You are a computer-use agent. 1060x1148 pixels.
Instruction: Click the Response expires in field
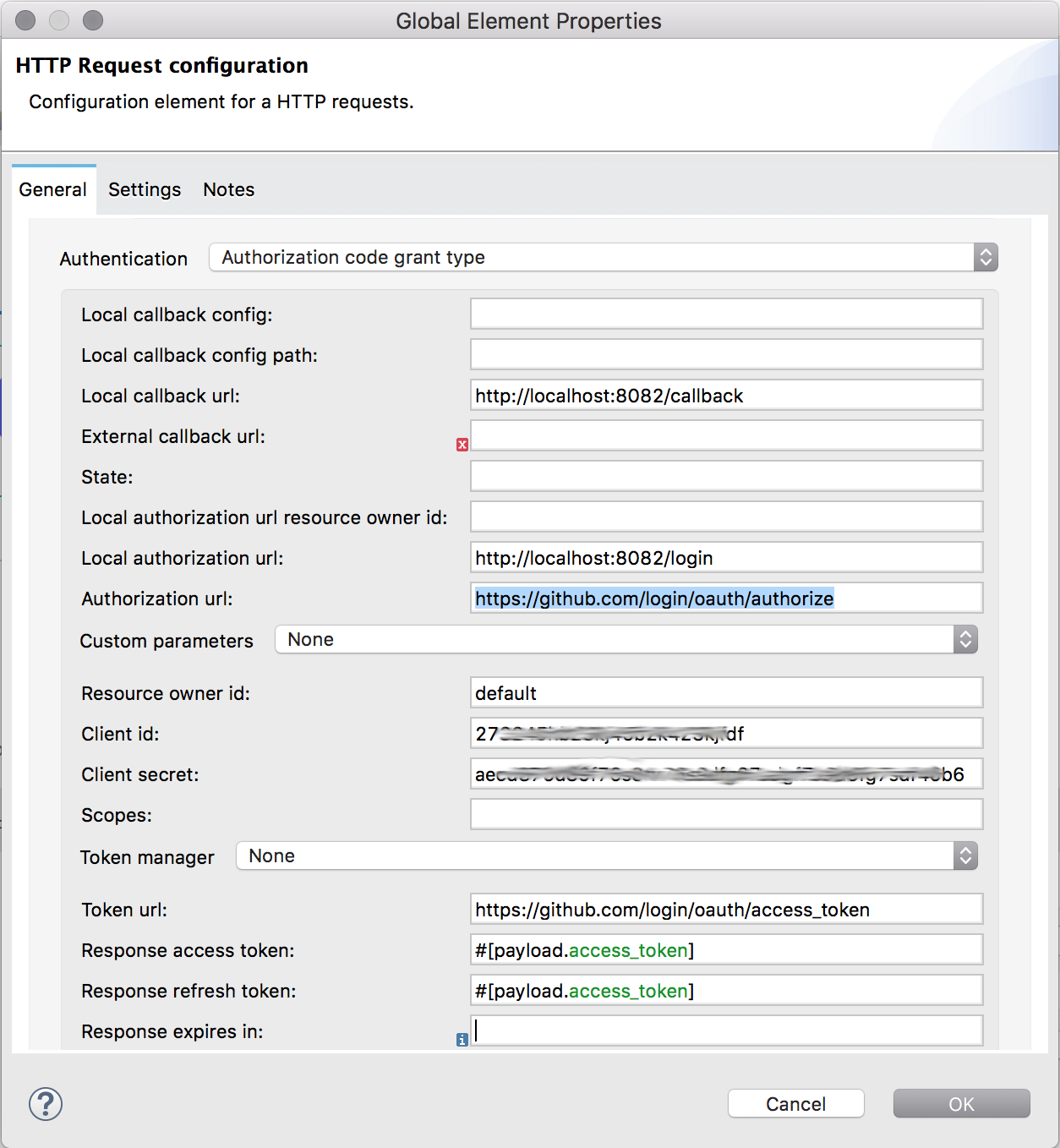727,1030
